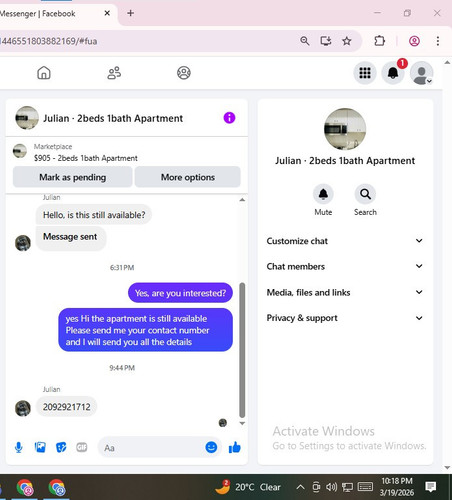Click Julian's avatar beside phone number message
The image size is (452, 500).
click(x=23, y=408)
